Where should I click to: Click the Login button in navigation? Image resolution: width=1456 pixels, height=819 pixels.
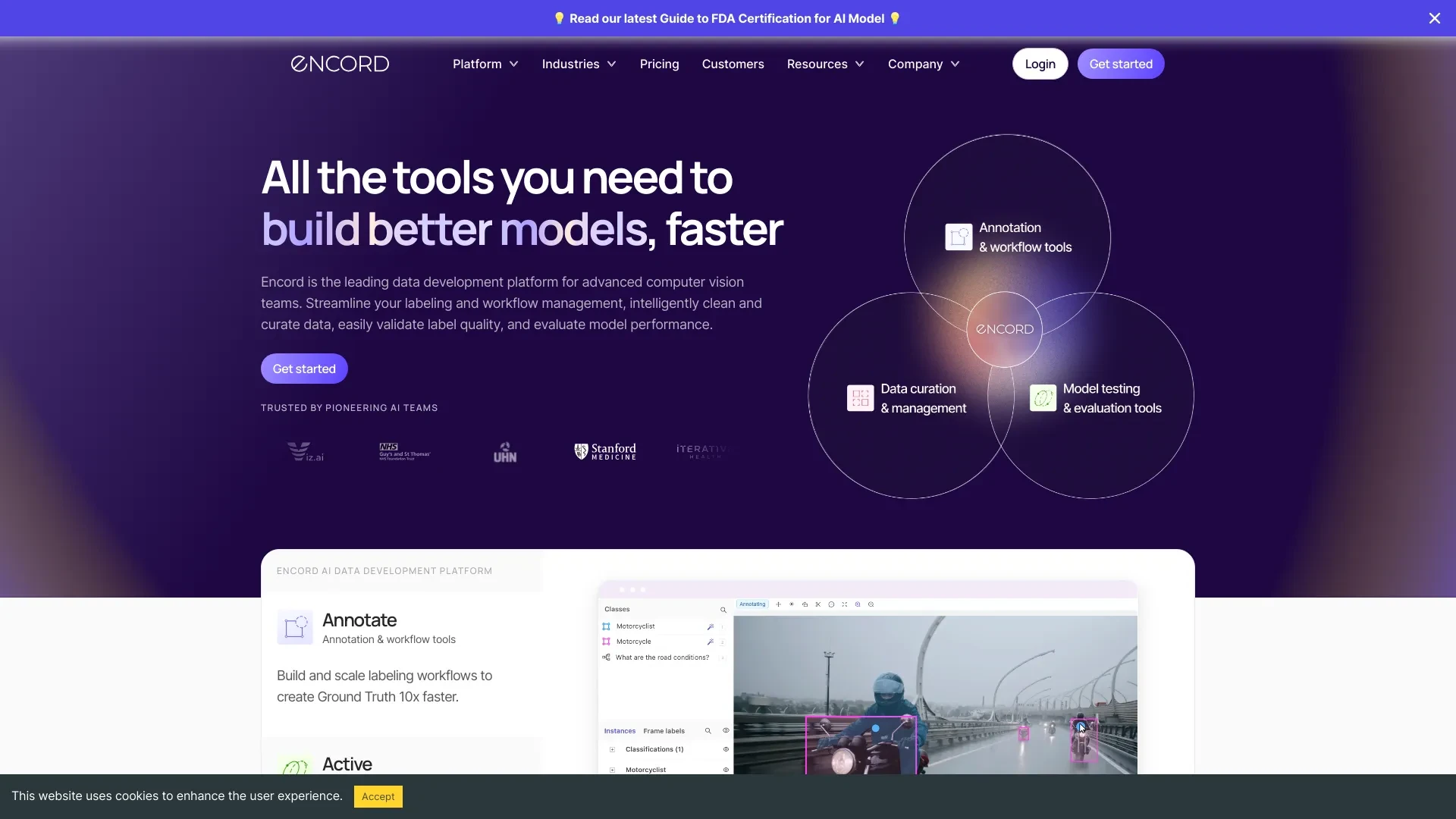pyautogui.click(x=1040, y=62)
